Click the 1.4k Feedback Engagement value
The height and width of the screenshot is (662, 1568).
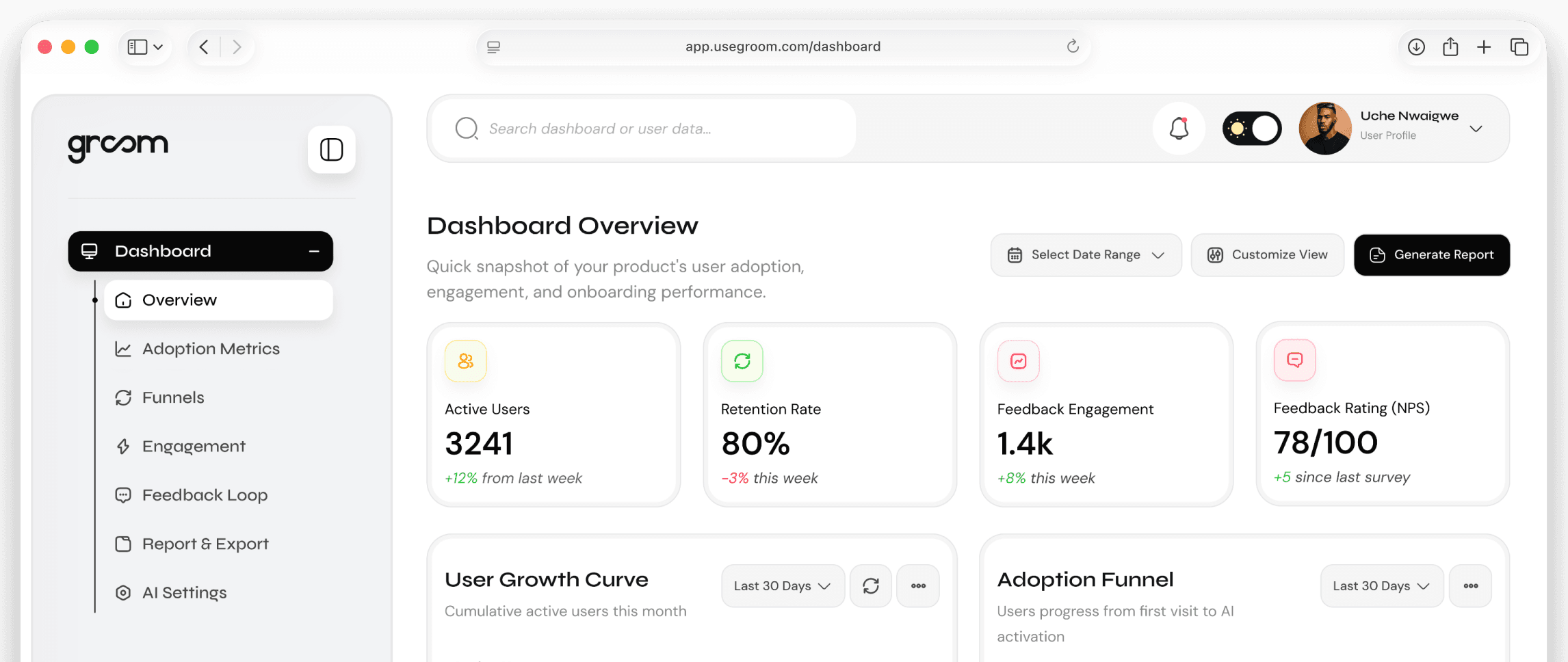[x=1025, y=444]
